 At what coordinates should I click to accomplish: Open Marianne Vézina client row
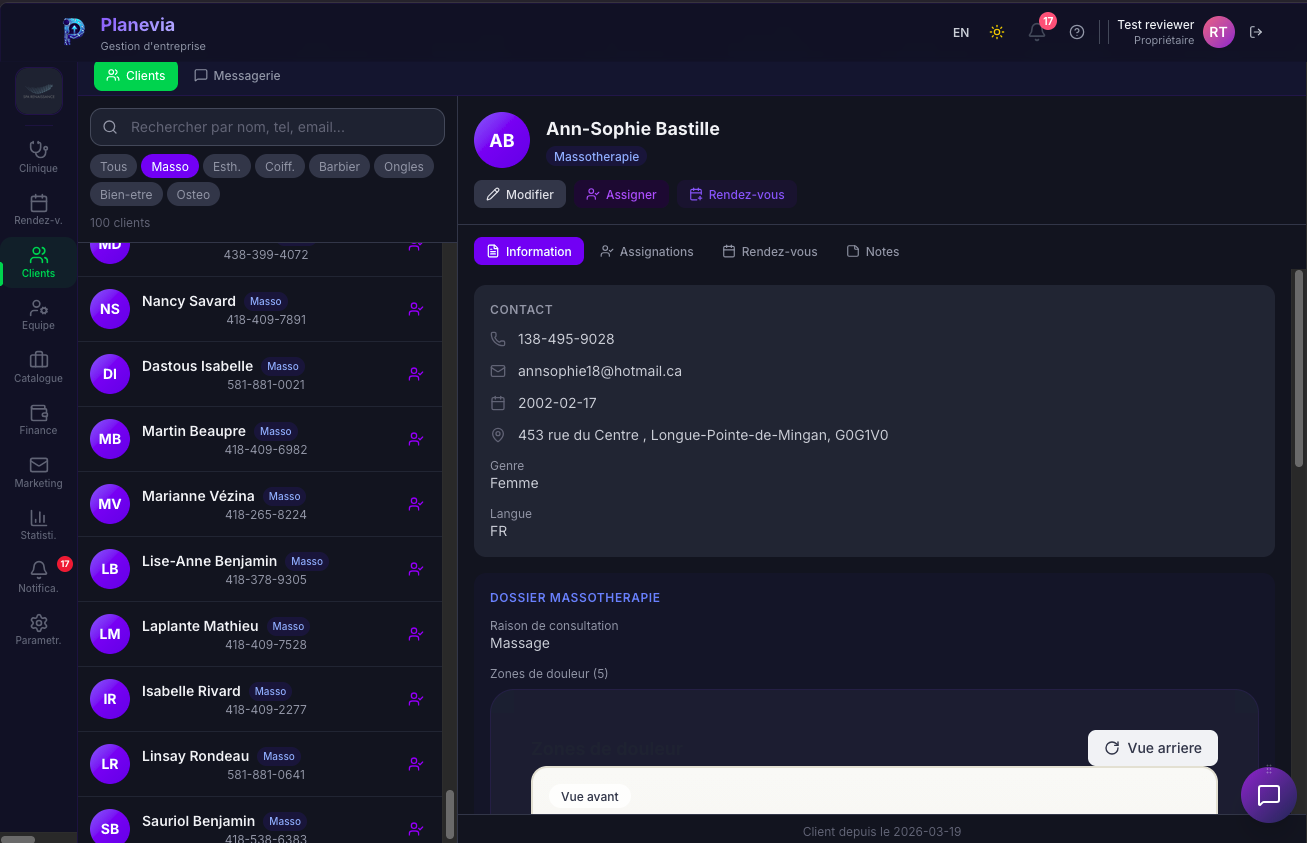(260, 504)
